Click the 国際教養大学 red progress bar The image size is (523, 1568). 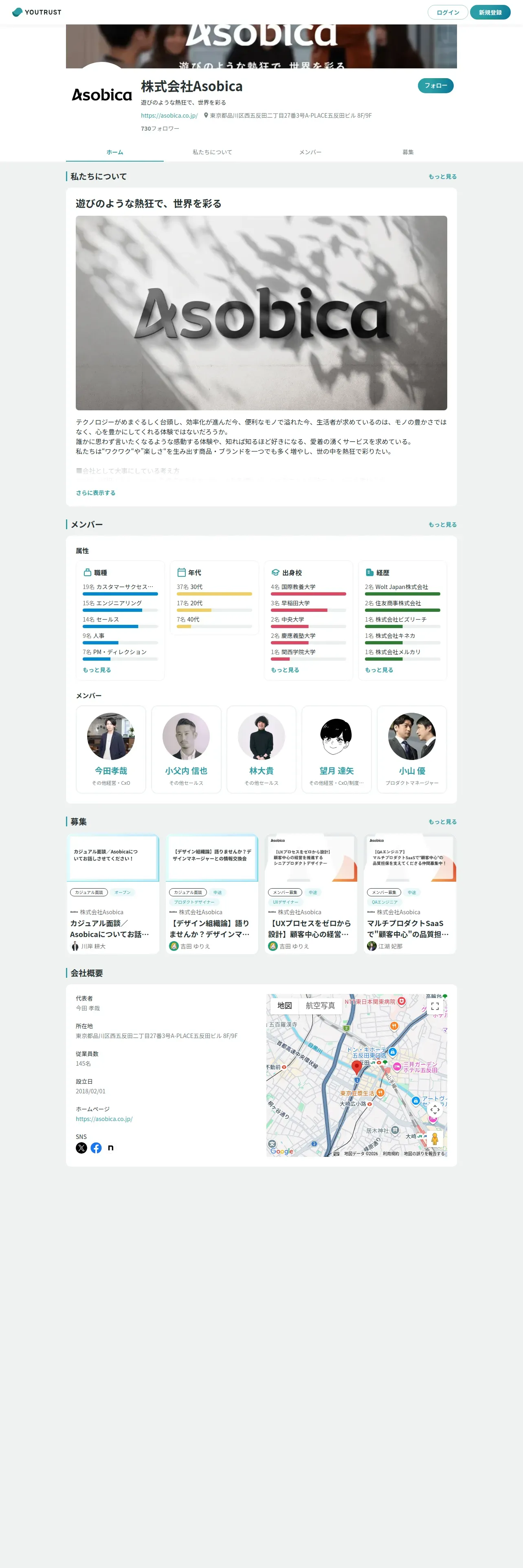tap(308, 594)
